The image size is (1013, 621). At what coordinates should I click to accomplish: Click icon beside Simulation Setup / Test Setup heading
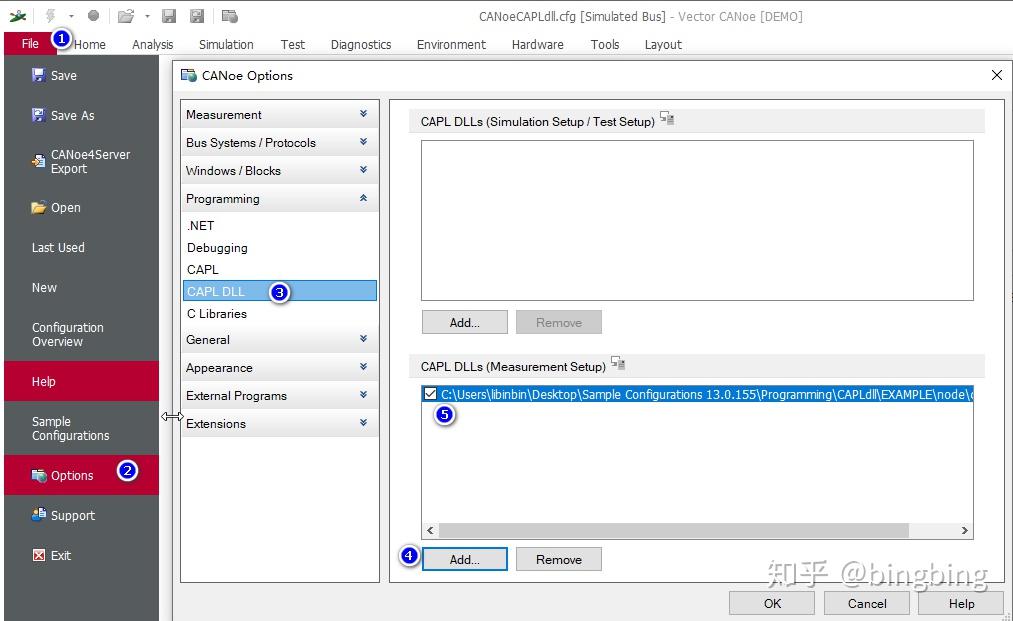pyautogui.click(x=667, y=119)
